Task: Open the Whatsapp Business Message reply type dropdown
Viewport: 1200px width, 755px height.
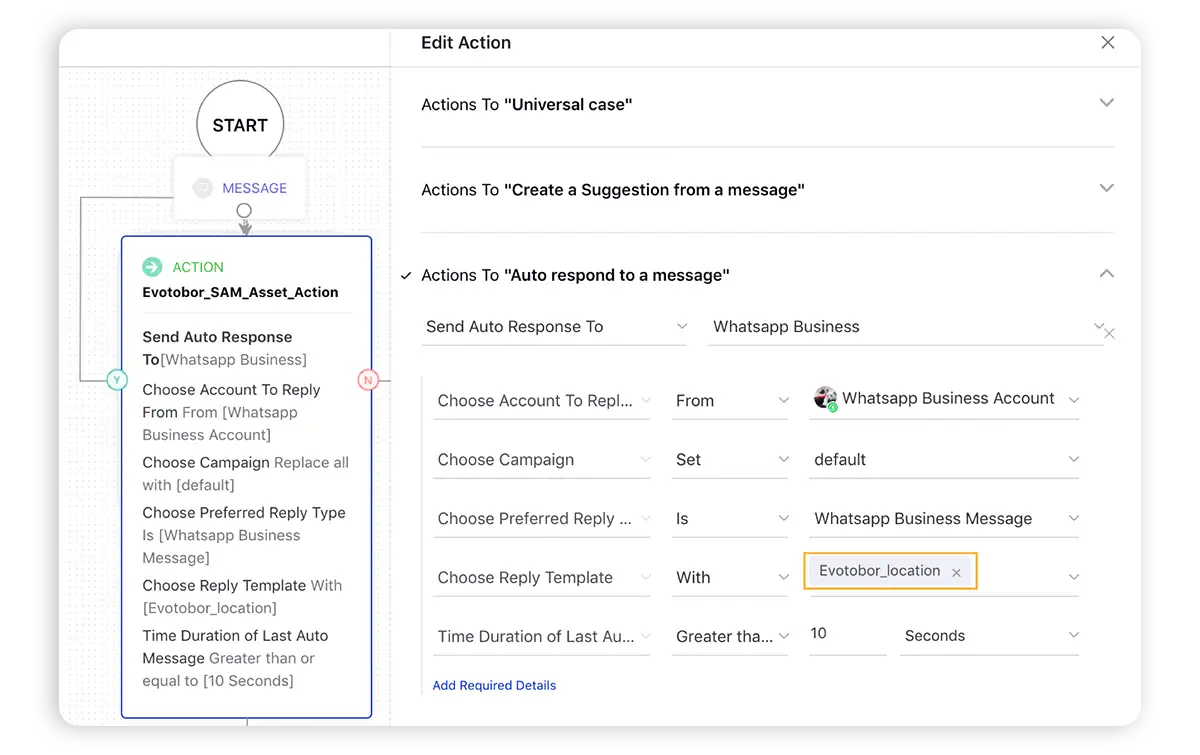Action: [x=1073, y=518]
